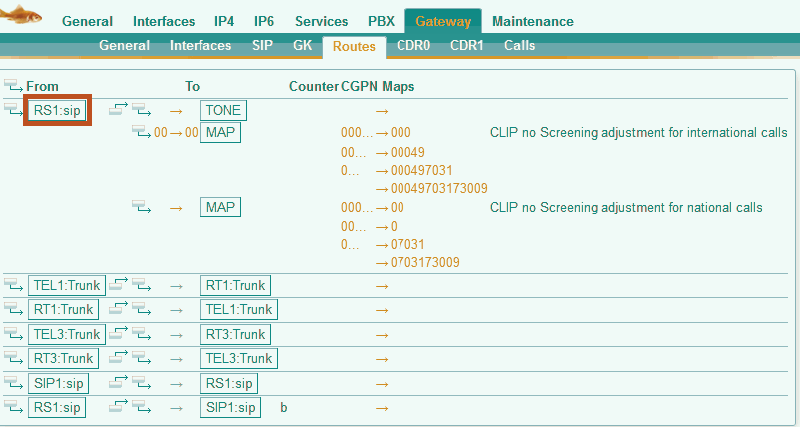Click add-map icon in RT3:Trunk to TEL3:Trunk route
800x427 pixels.
coord(141,359)
